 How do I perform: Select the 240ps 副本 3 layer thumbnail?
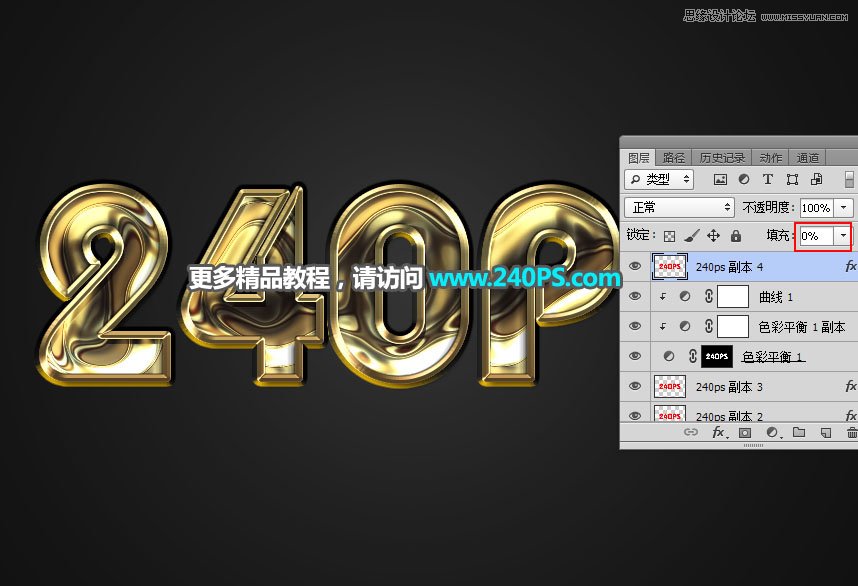click(670, 386)
